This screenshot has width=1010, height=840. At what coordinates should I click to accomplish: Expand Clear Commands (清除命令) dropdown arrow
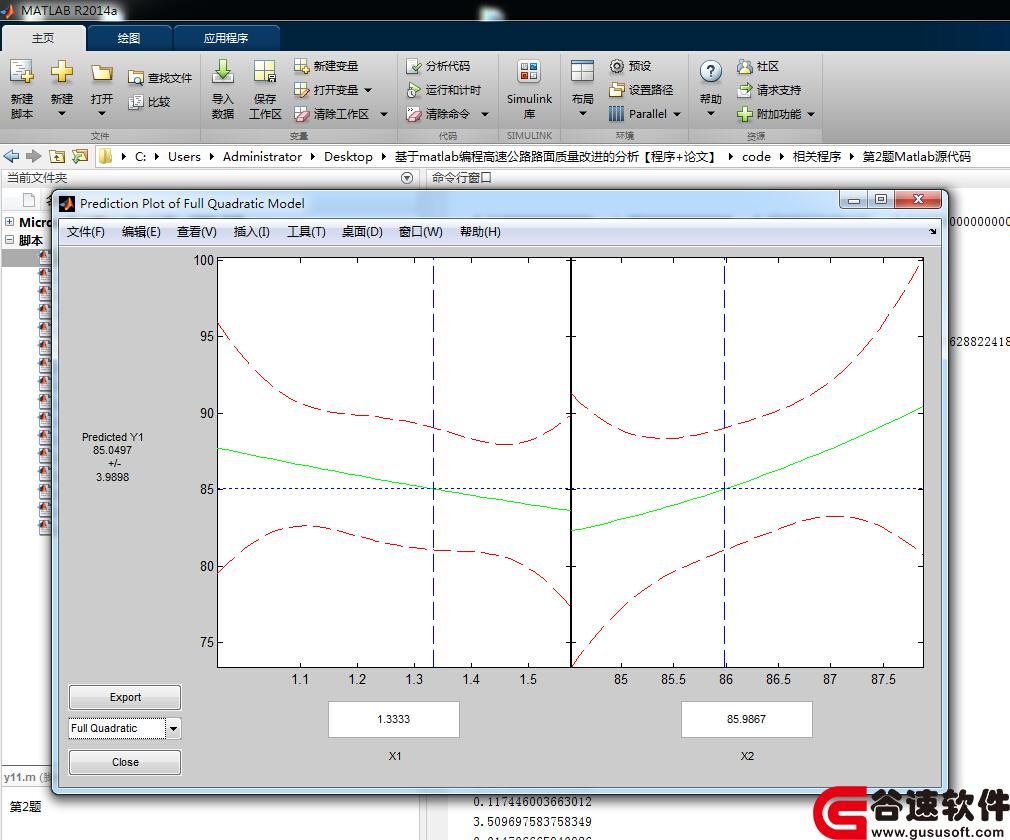[485, 114]
